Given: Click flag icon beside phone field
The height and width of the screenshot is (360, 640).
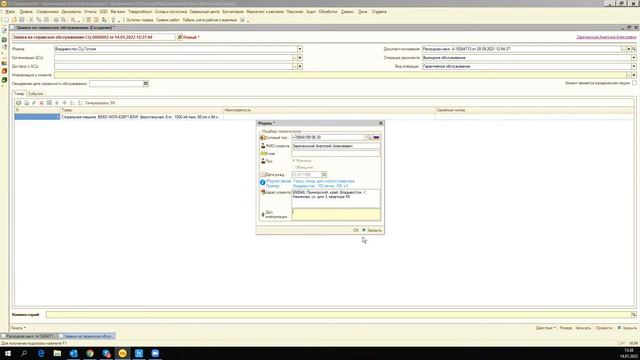Looking at the screenshot, I should click(376, 138).
